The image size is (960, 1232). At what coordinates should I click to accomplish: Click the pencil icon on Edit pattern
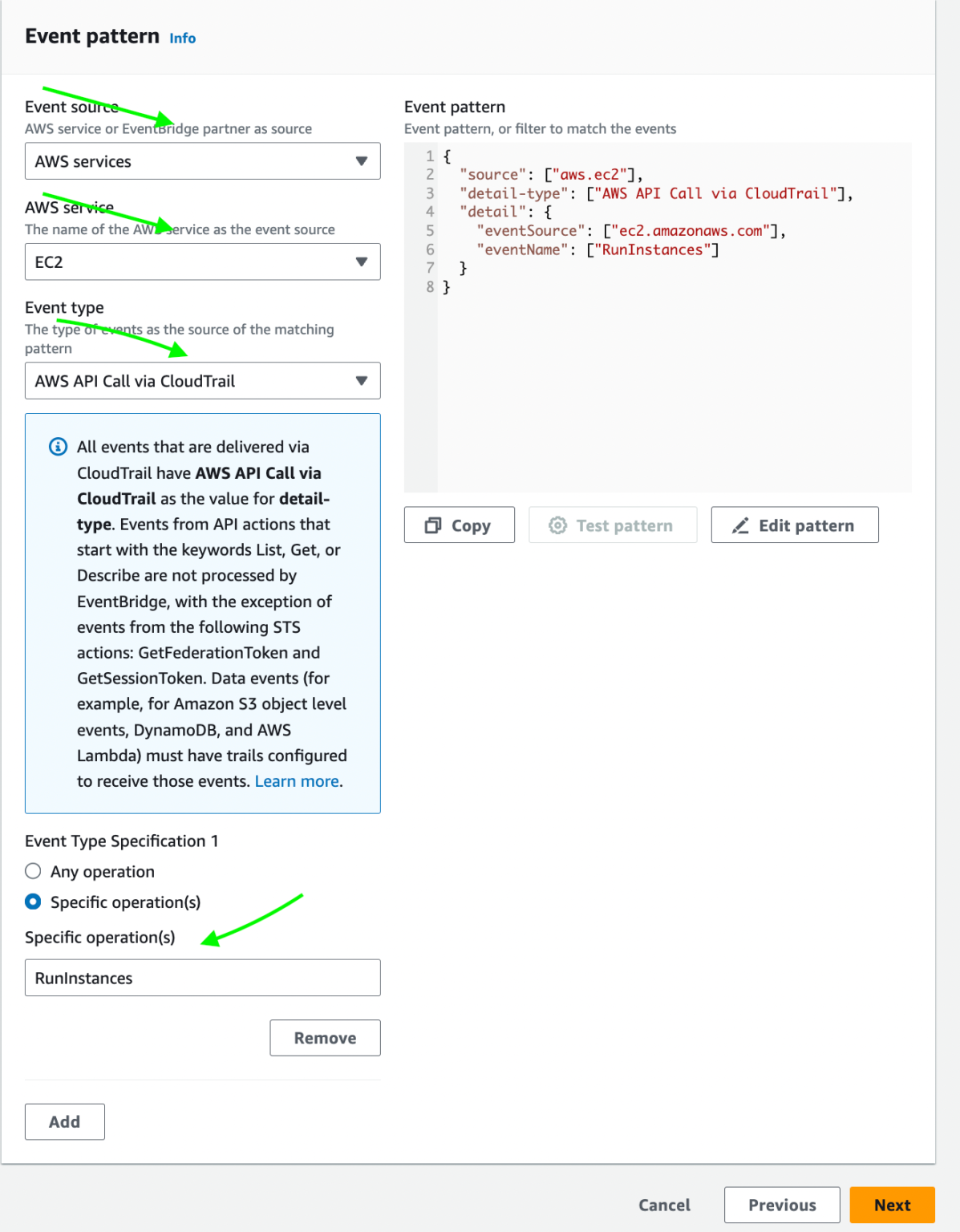pyautogui.click(x=740, y=525)
